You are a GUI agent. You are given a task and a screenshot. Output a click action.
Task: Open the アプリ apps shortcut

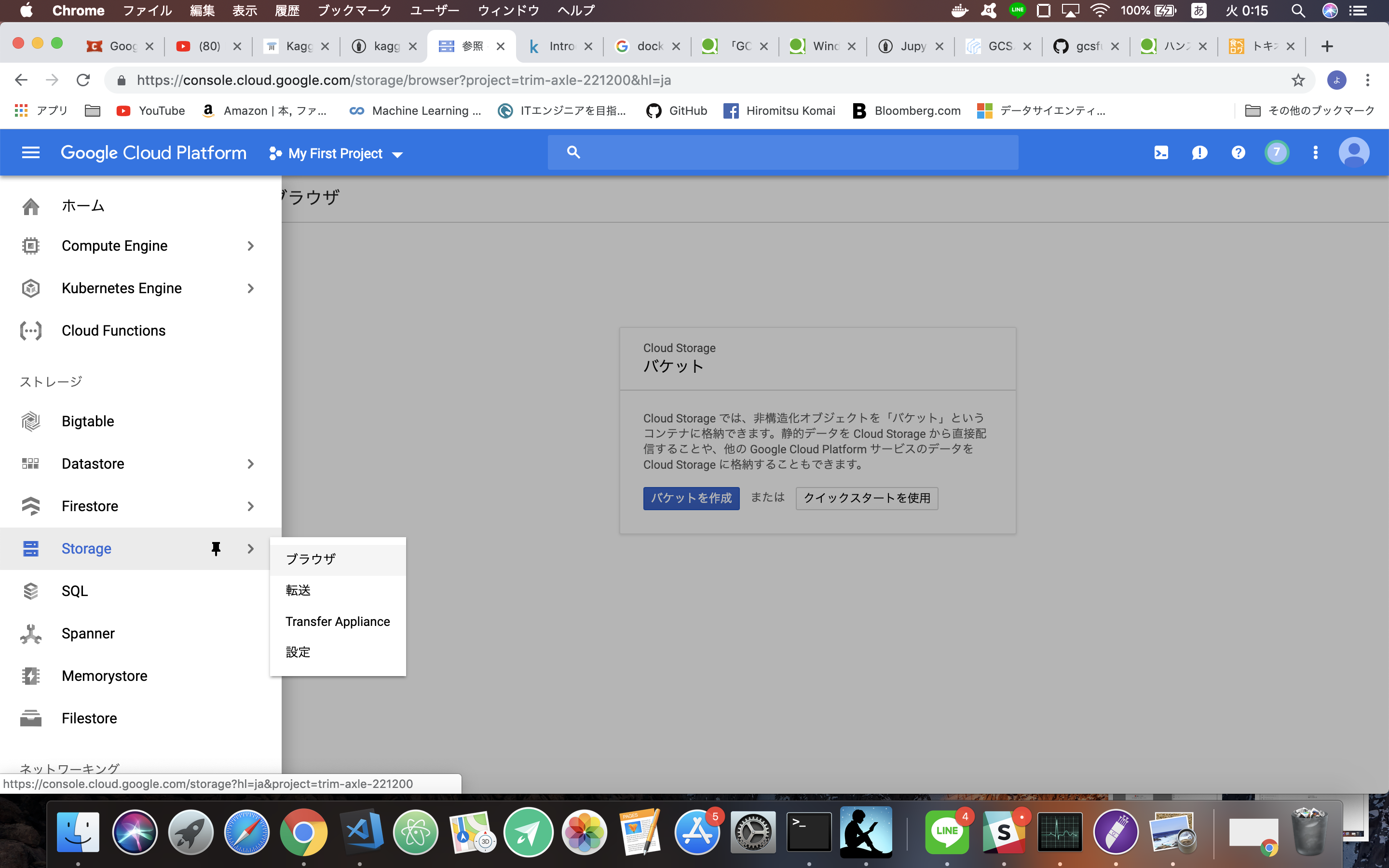(41, 111)
